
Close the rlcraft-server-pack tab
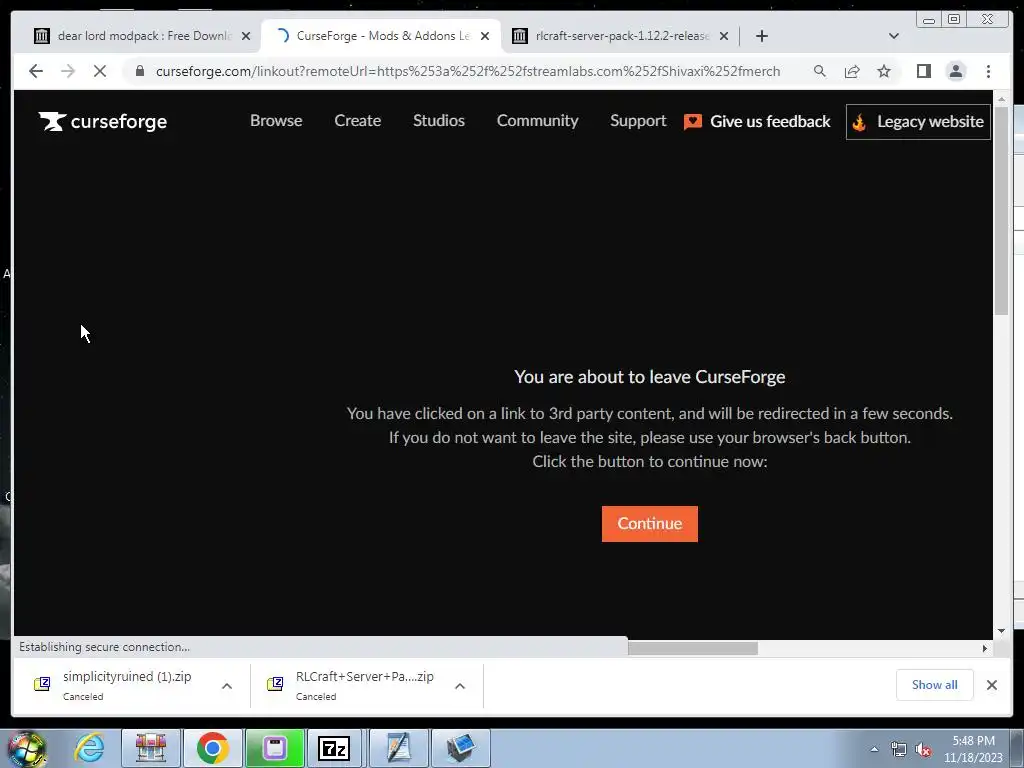pyautogui.click(x=724, y=37)
